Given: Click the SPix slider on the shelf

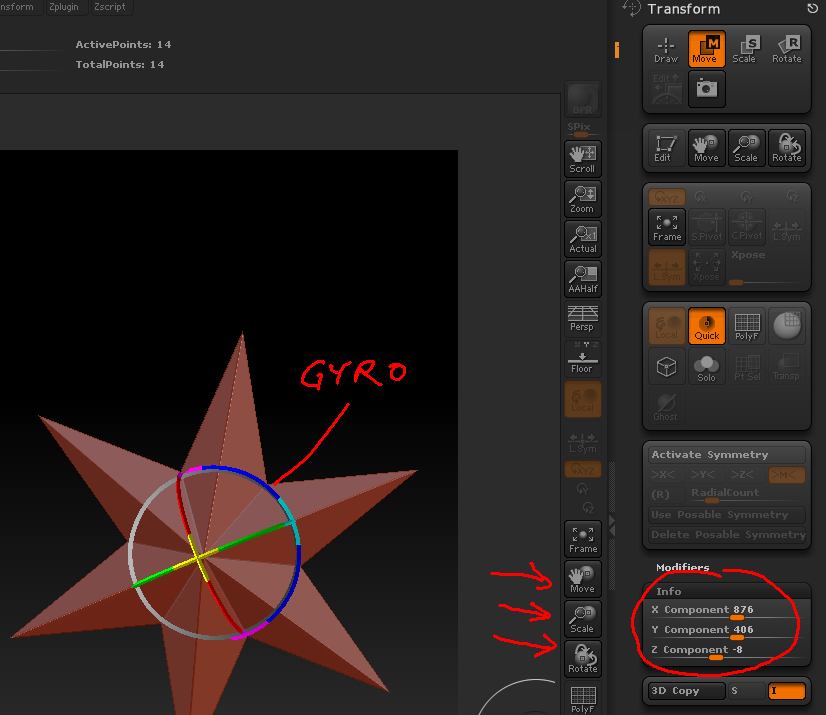Looking at the screenshot, I should [583, 129].
